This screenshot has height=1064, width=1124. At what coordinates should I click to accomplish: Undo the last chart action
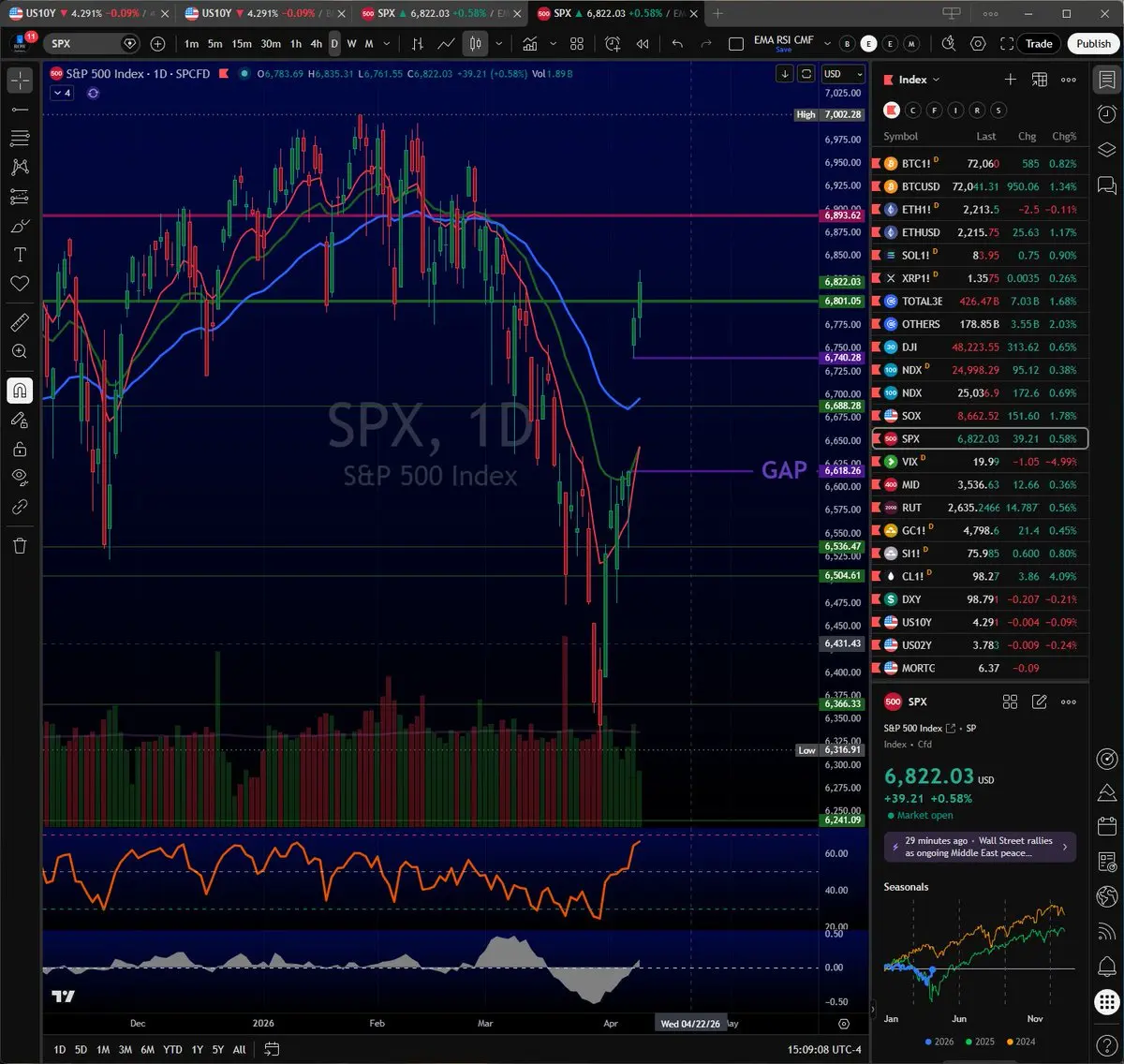tap(677, 43)
